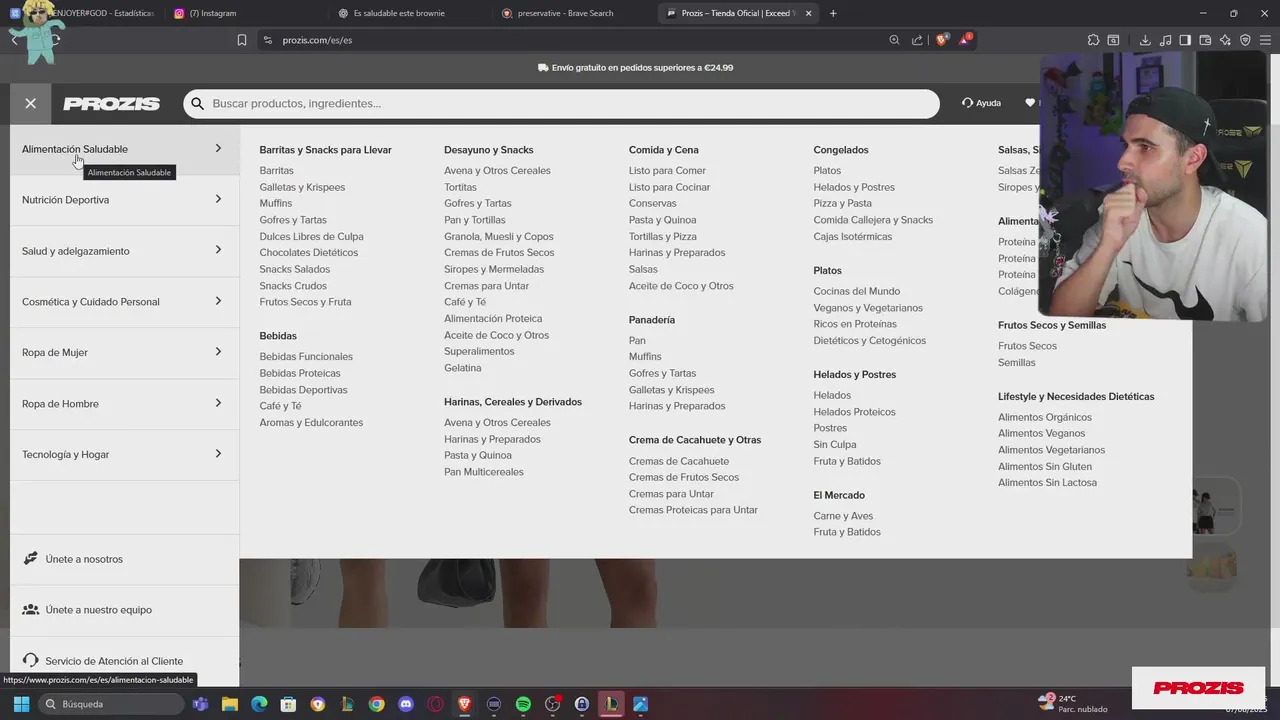The width and height of the screenshot is (1280, 720).
Task: Expand Ropa de Mujer category
Action: [x=124, y=353]
